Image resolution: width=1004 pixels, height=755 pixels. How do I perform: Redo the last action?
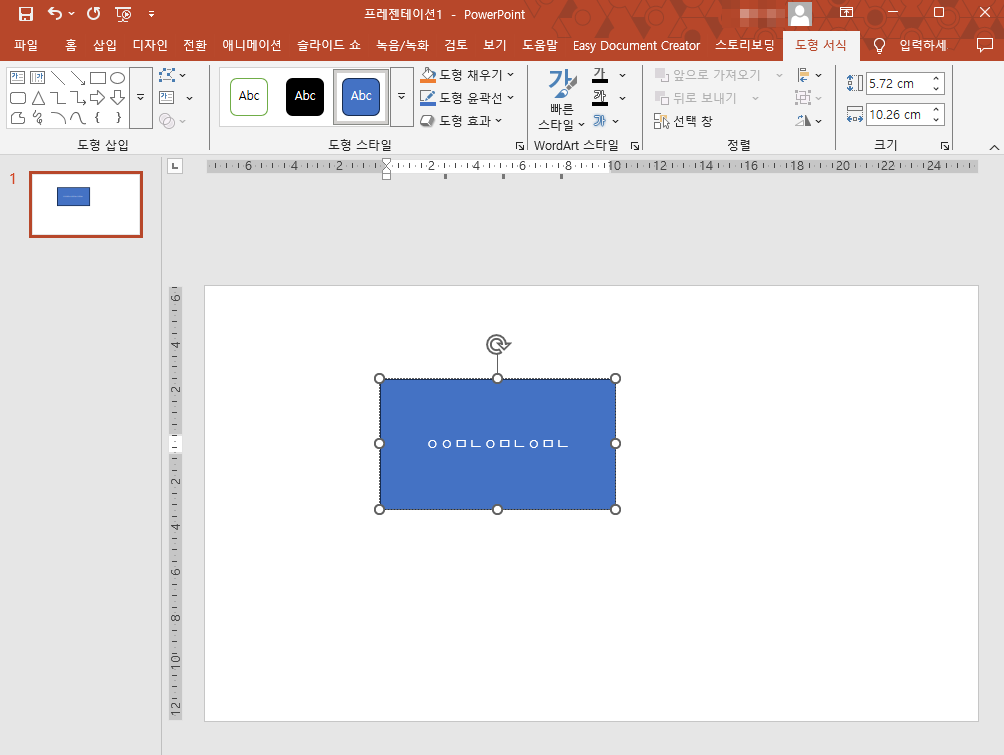93,13
